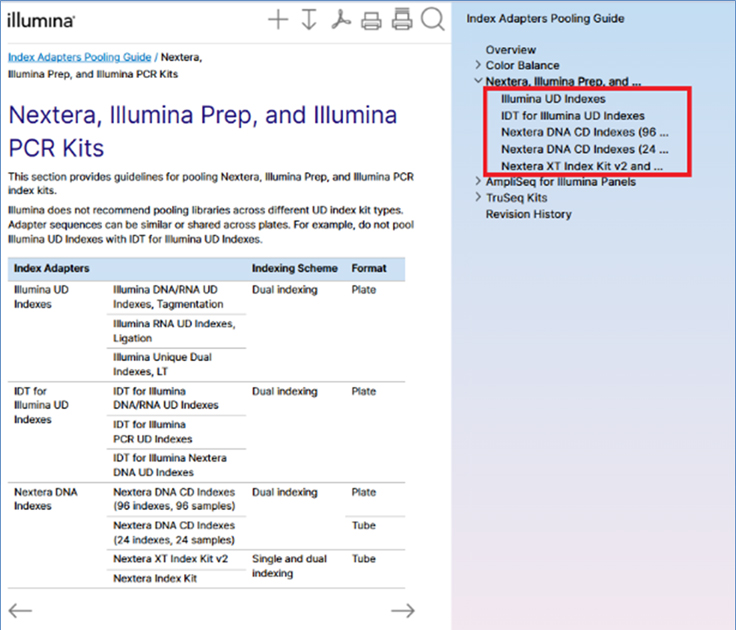Open Nextera XT Index Kit v2 sidebar entry
736x630 pixels.
[x=582, y=166]
